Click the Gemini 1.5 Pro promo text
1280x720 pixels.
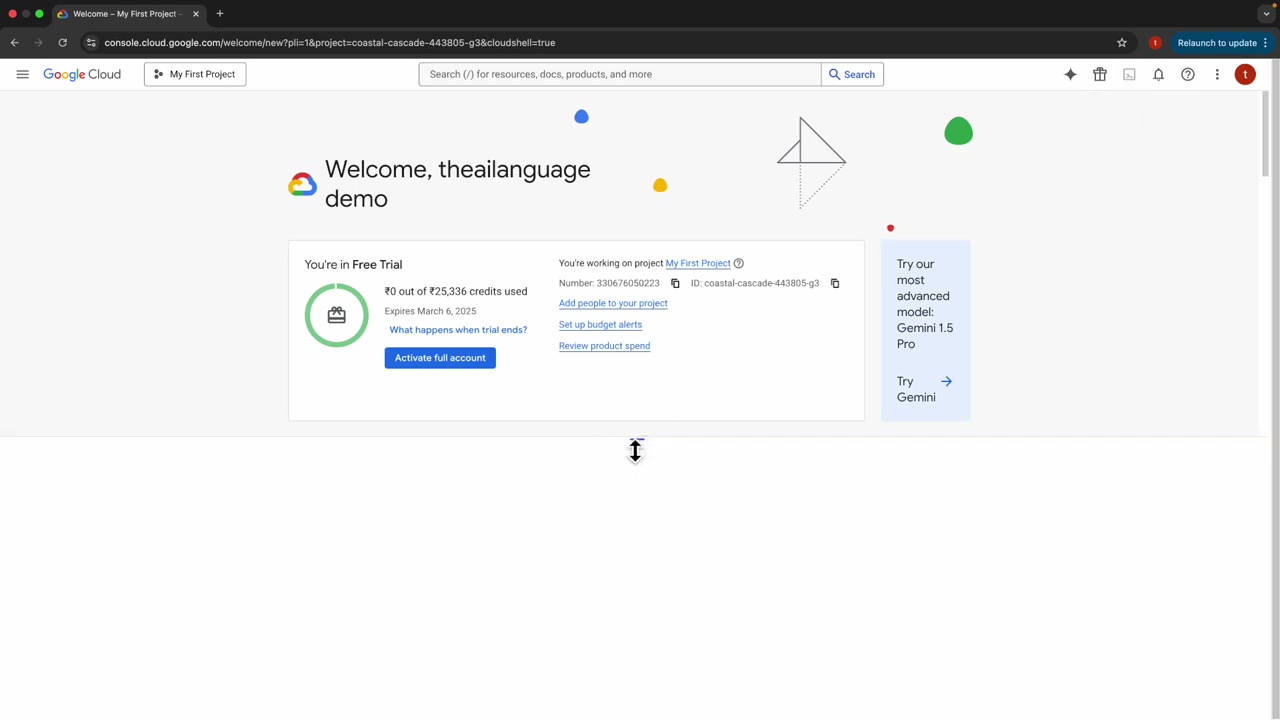pos(925,304)
